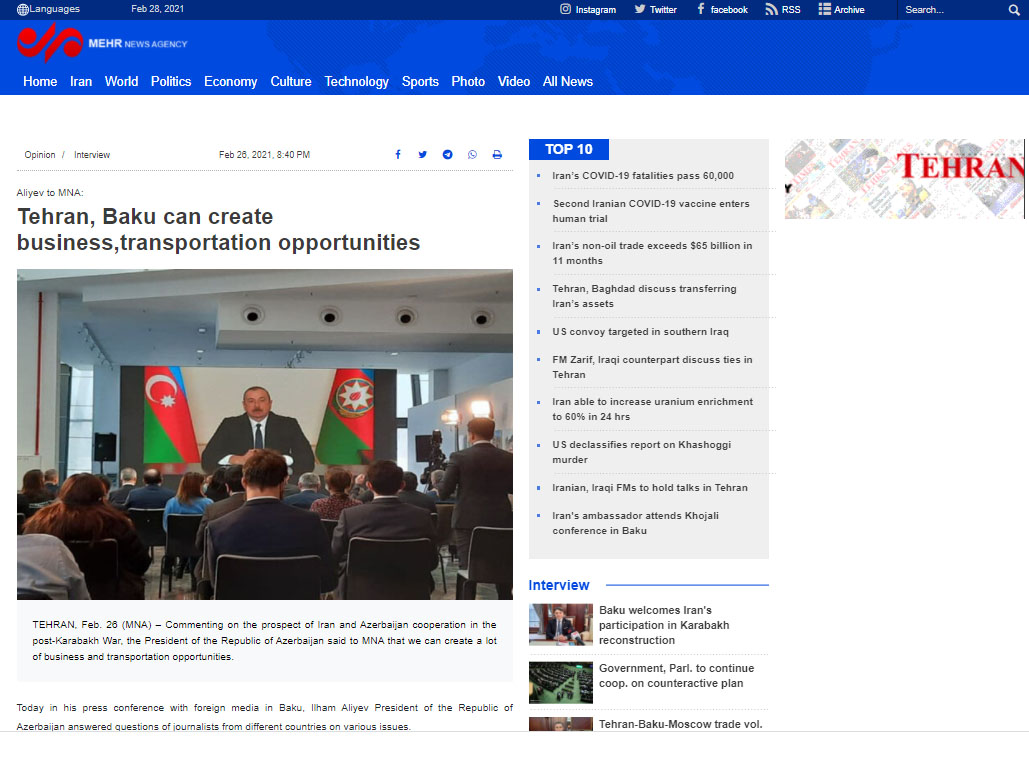This screenshot has height=768, width=1029.
Task: Visit the Instagram page from top bar
Action: point(588,10)
